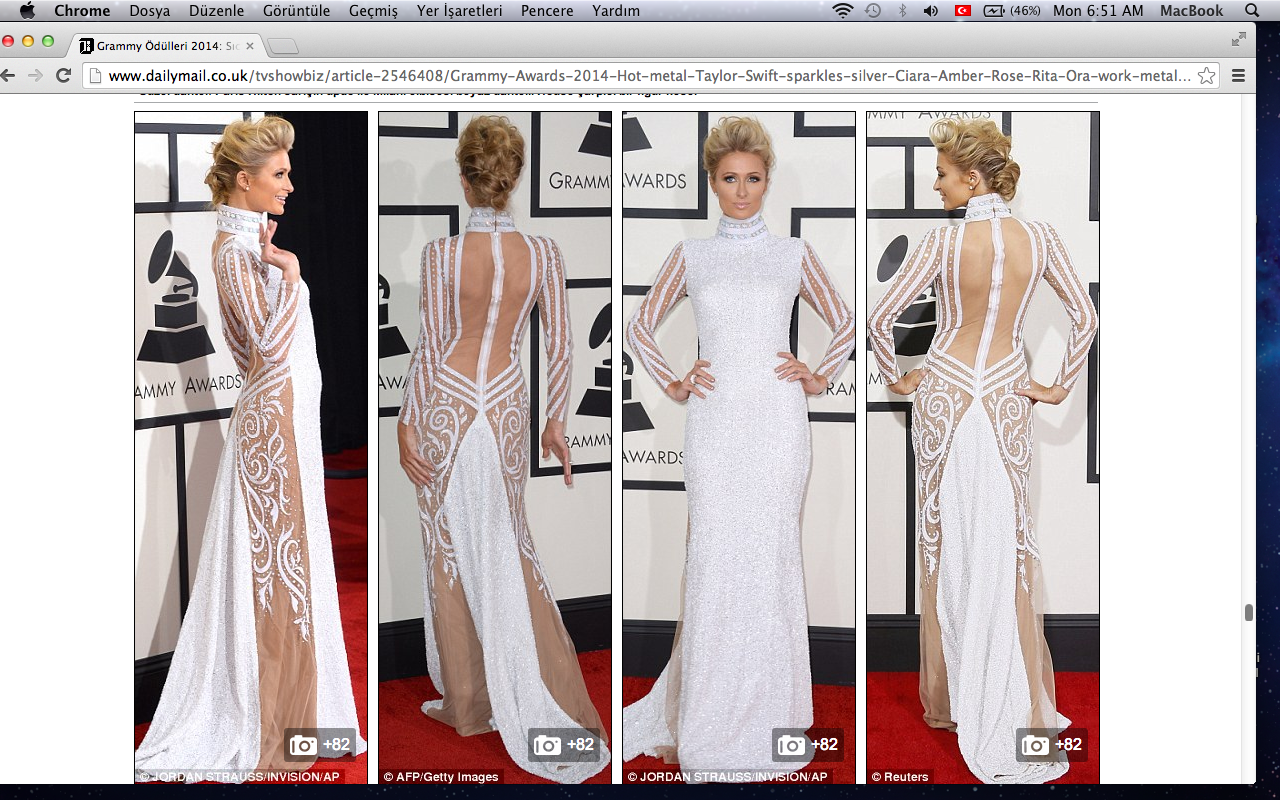Reload the page with refresh icon
Viewport: 1280px width, 800px height.
(x=63, y=75)
